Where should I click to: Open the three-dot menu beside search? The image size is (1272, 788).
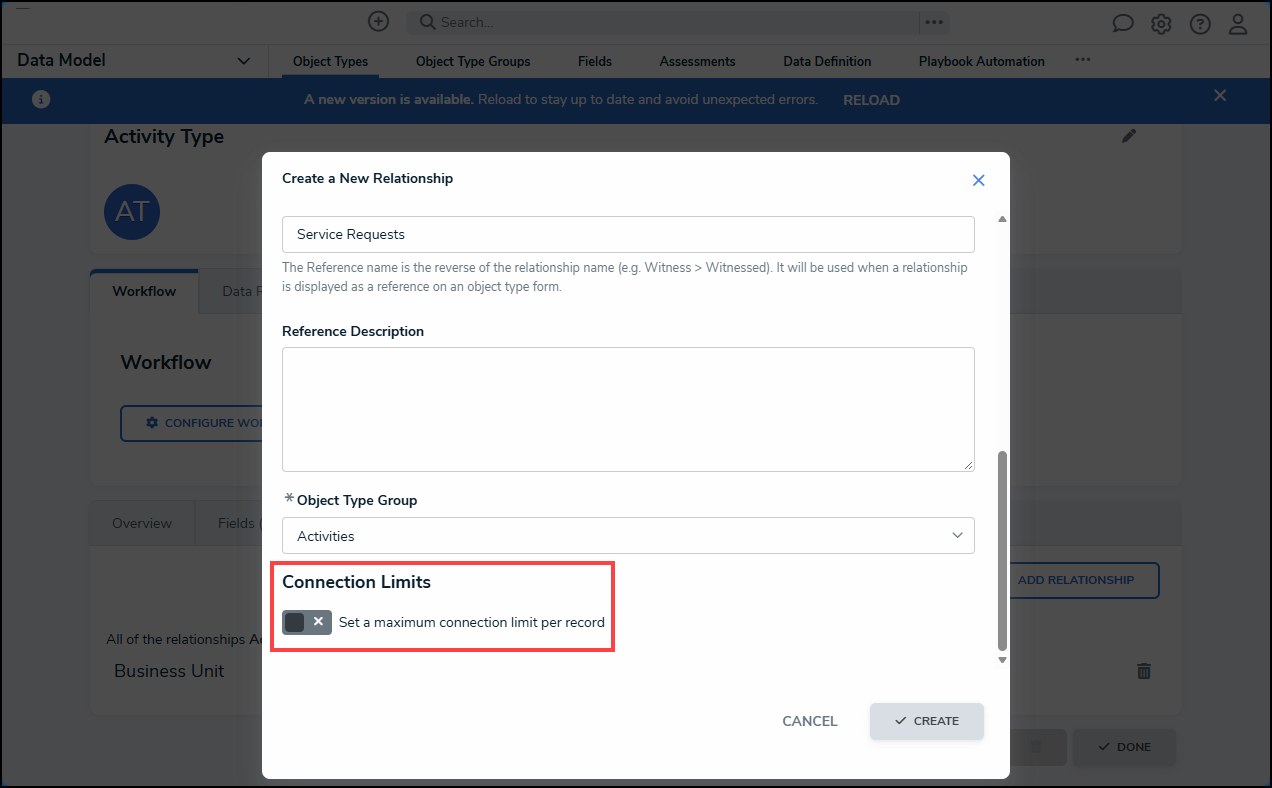pos(934,22)
